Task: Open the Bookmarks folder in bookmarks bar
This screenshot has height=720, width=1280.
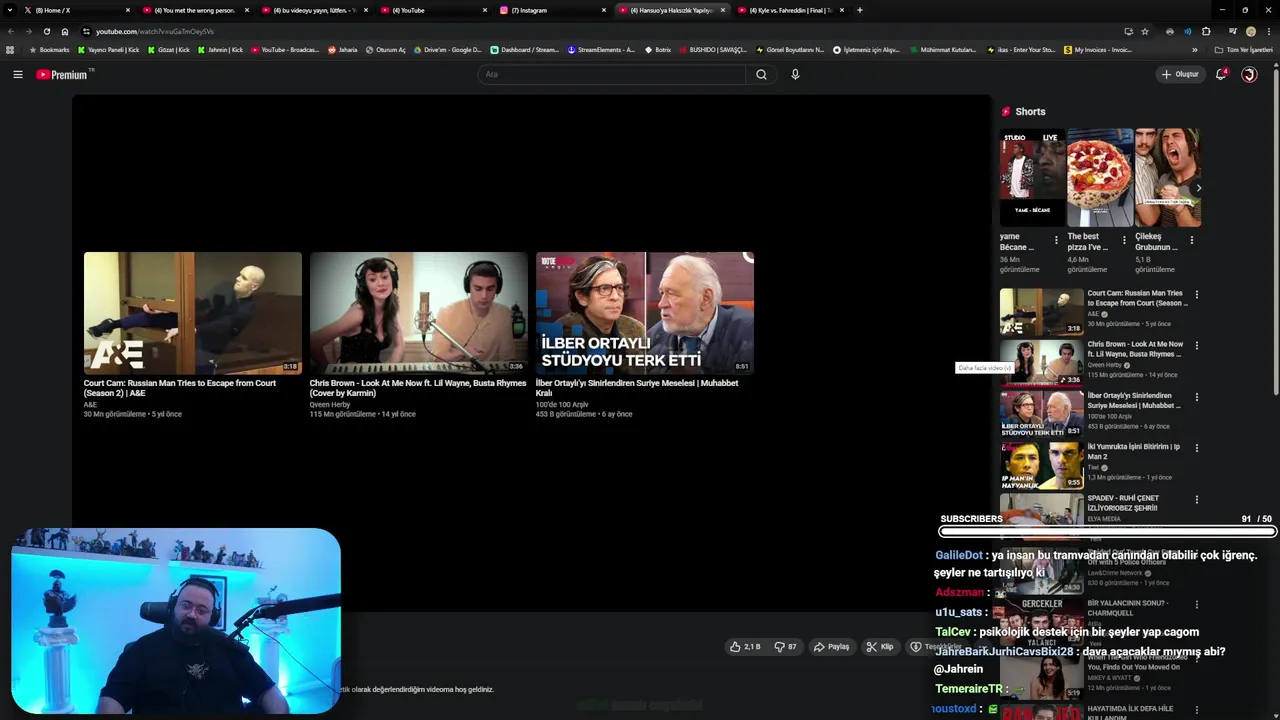Action: (50, 50)
